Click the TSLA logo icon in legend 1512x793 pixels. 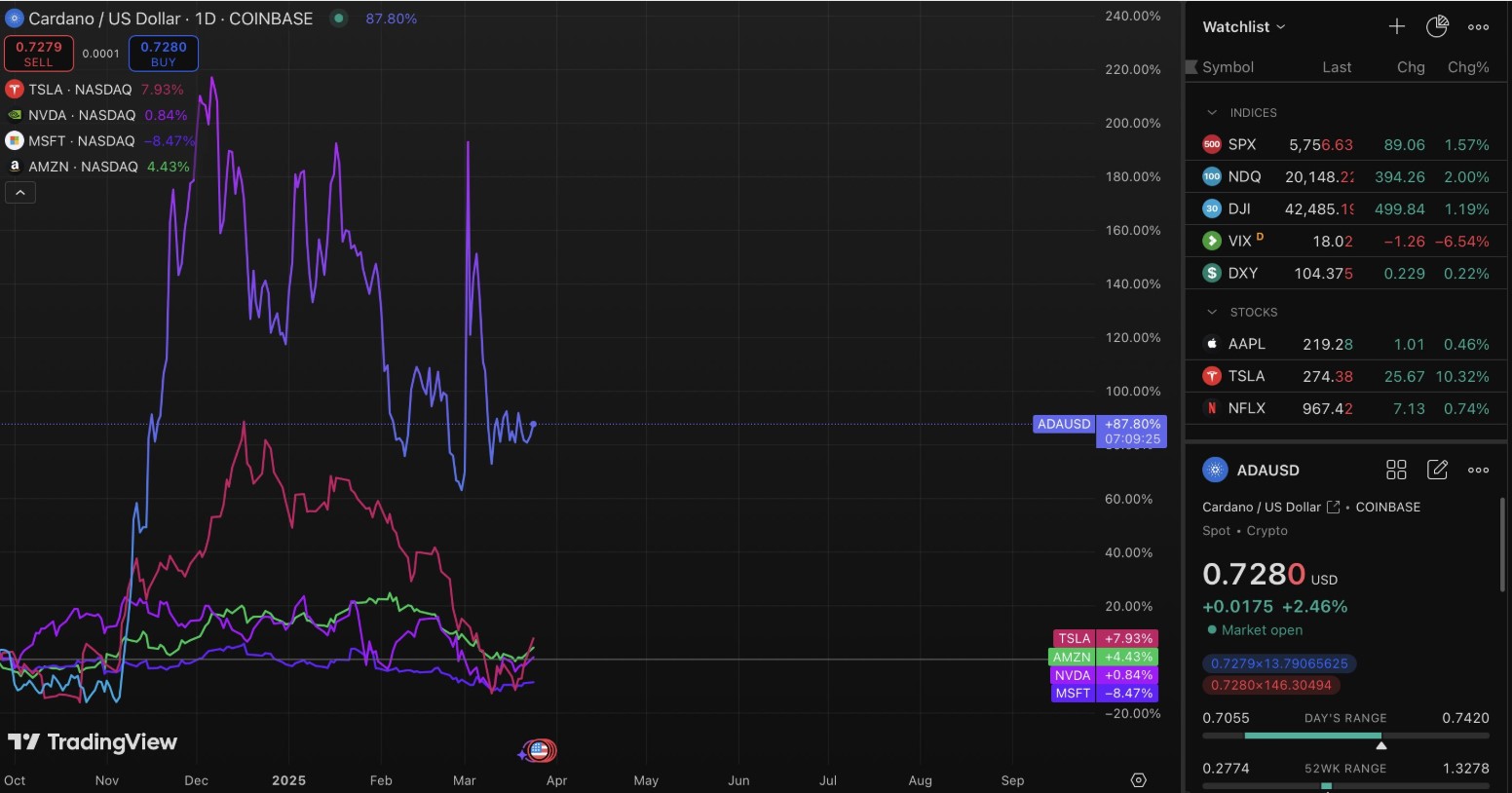[x=14, y=90]
